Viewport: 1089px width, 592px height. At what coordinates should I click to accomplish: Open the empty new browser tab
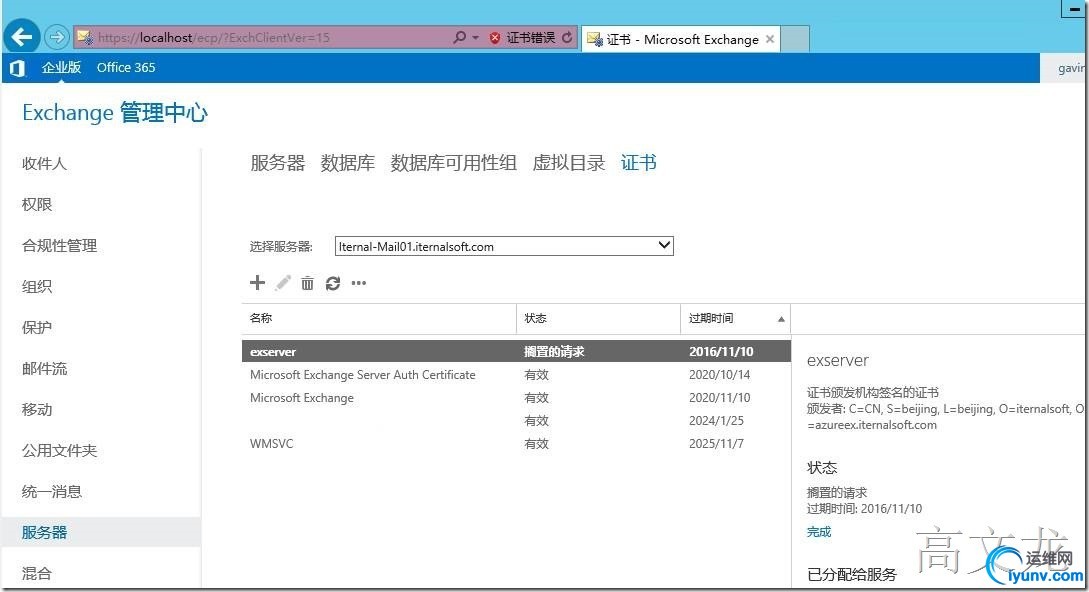(795, 39)
